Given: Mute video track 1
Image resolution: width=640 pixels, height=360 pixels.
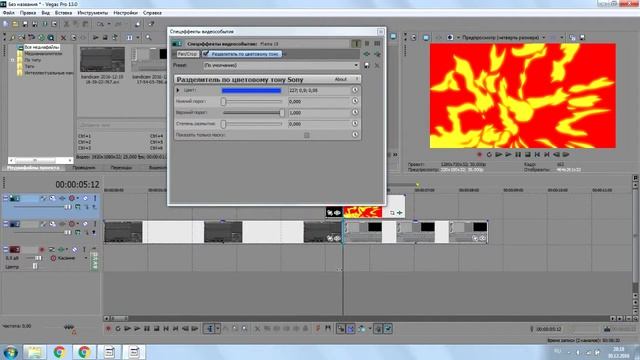Looking at the screenshot, I should (85, 198).
